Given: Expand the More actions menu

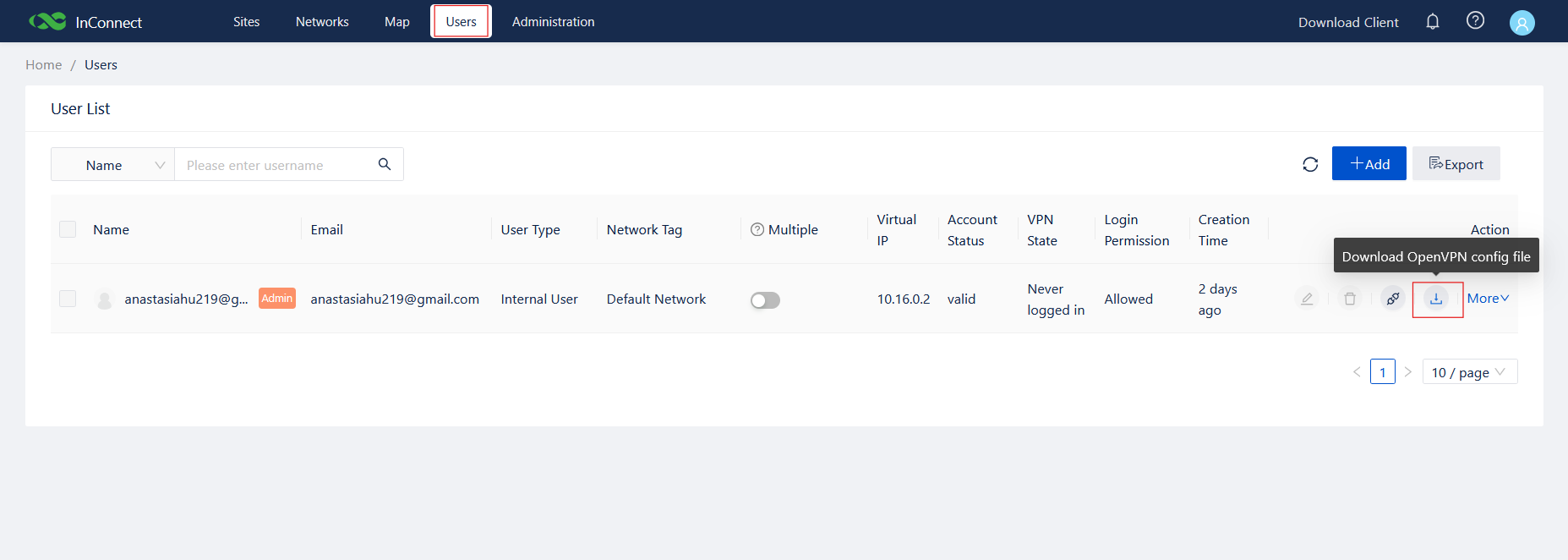Looking at the screenshot, I should (1489, 299).
